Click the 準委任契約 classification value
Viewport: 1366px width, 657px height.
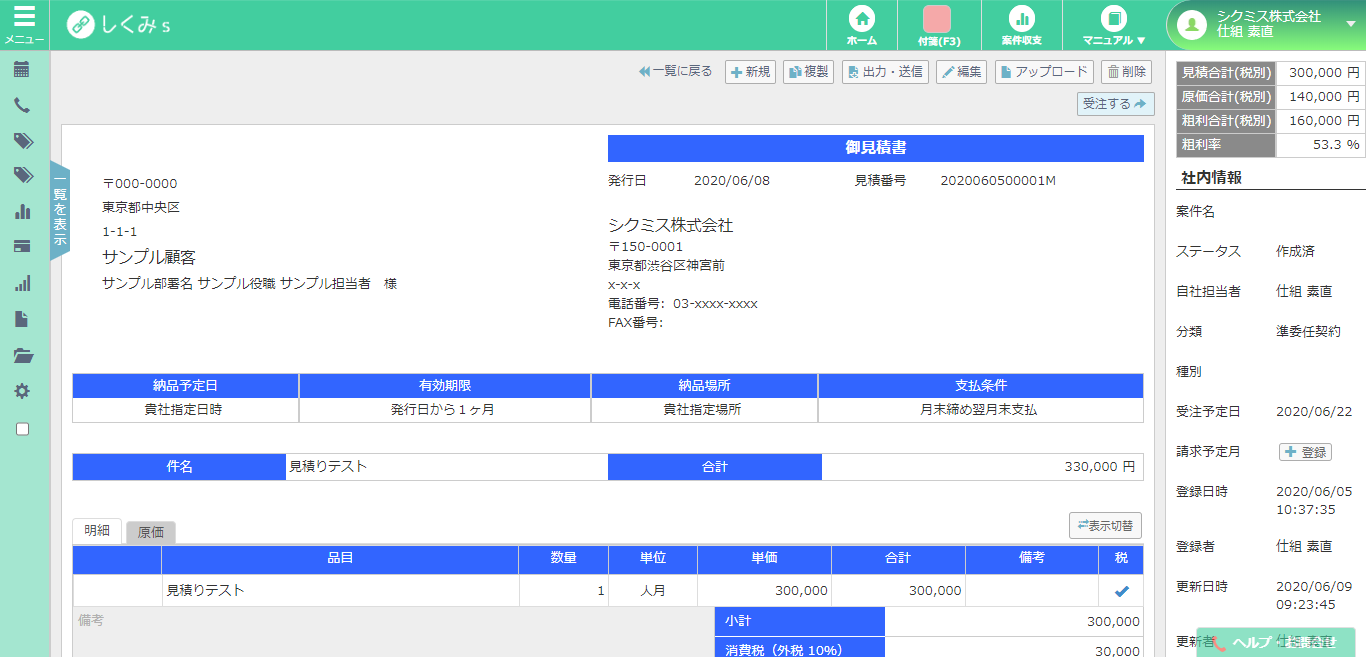pos(1308,332)
